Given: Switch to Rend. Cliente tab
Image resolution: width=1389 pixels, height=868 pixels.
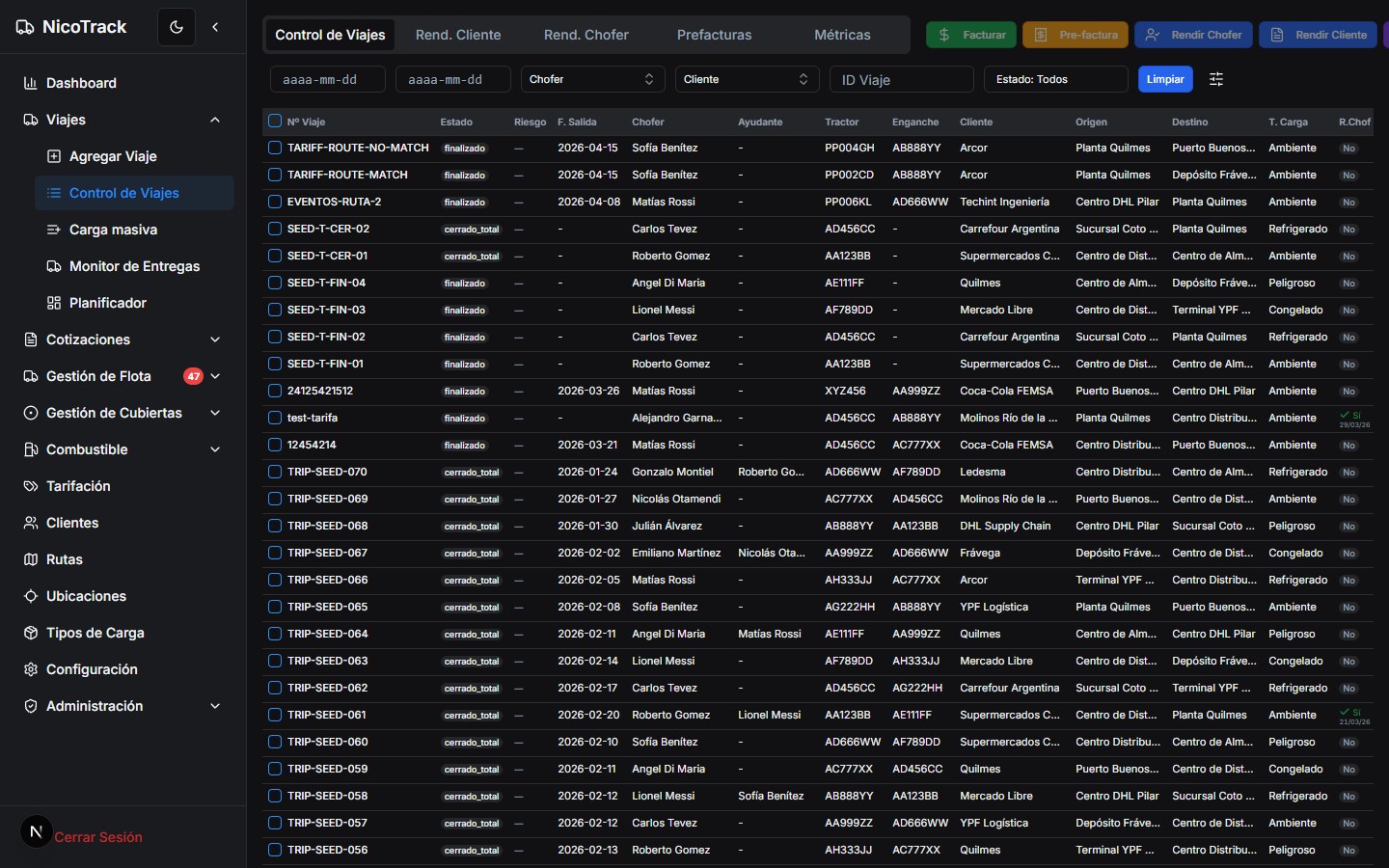Looking at the screenshot, I should (458, 35).
